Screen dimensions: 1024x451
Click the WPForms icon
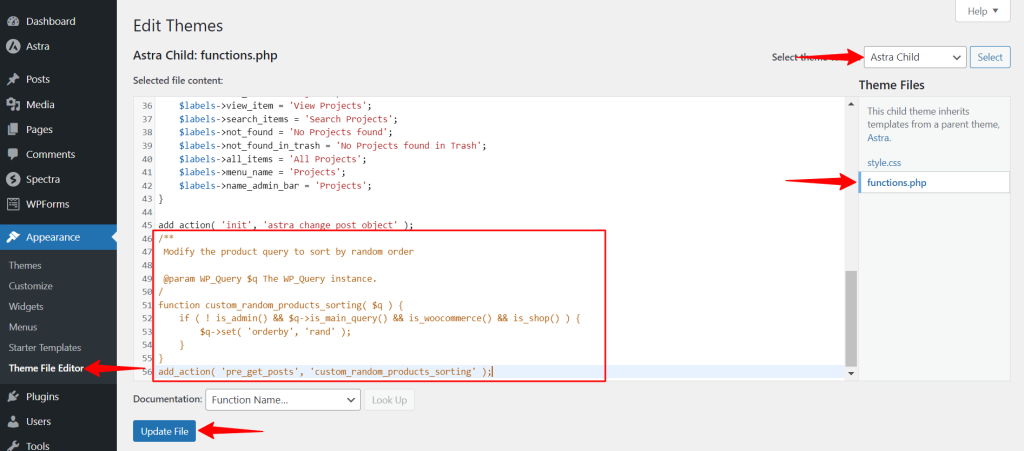(x=12, y=204)
